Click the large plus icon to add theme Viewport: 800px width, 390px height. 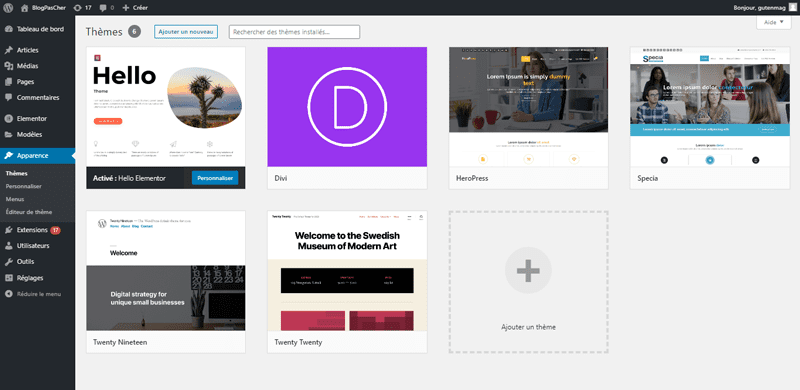point(528,271)
